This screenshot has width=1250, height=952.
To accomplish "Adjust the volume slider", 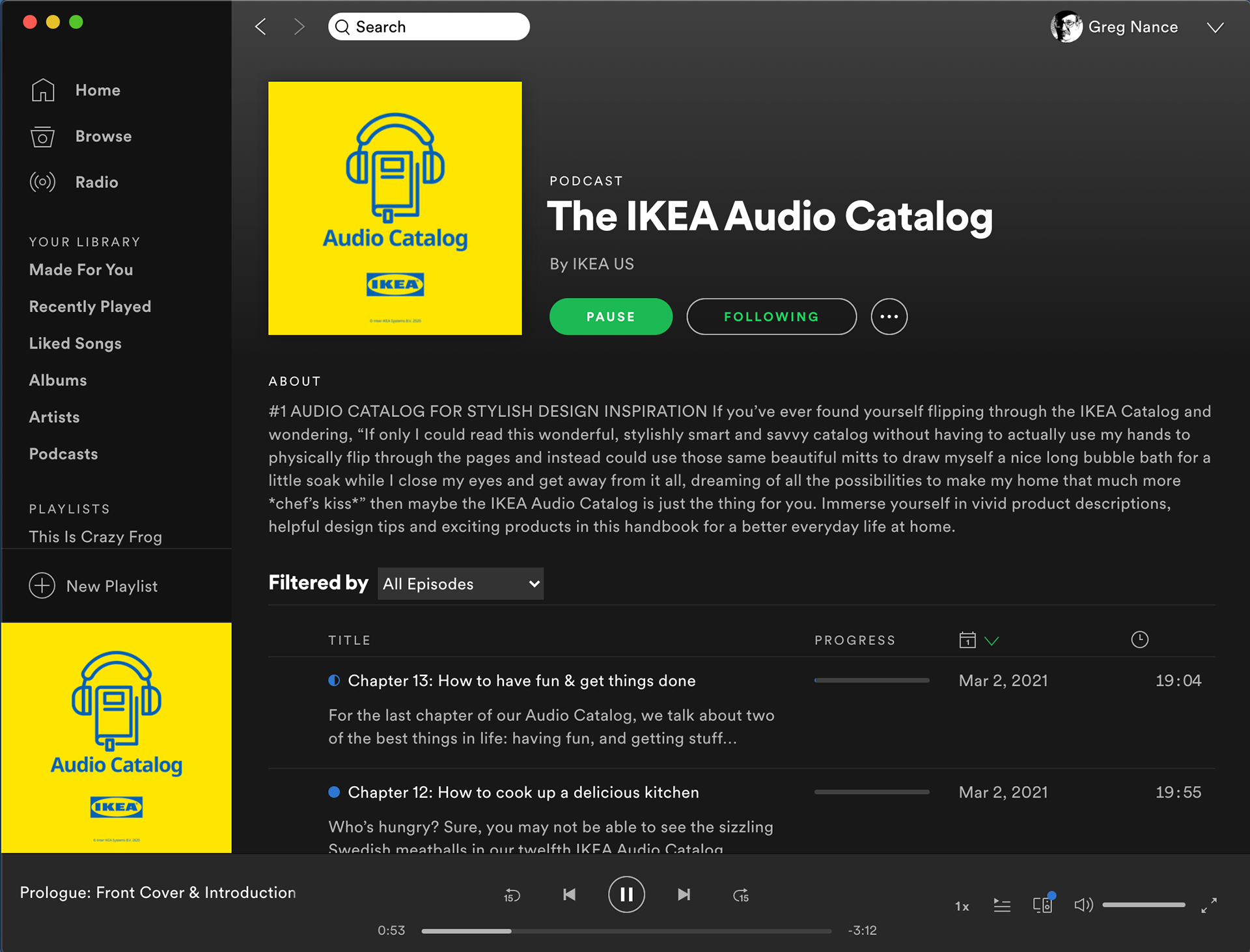I will (1144, 905).
